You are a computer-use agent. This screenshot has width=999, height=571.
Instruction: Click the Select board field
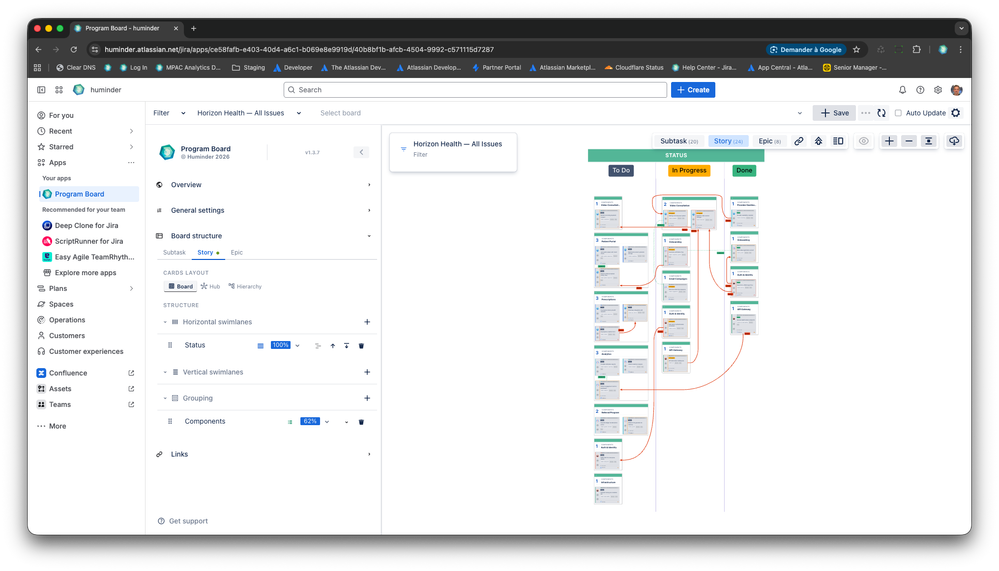point(561,113)
